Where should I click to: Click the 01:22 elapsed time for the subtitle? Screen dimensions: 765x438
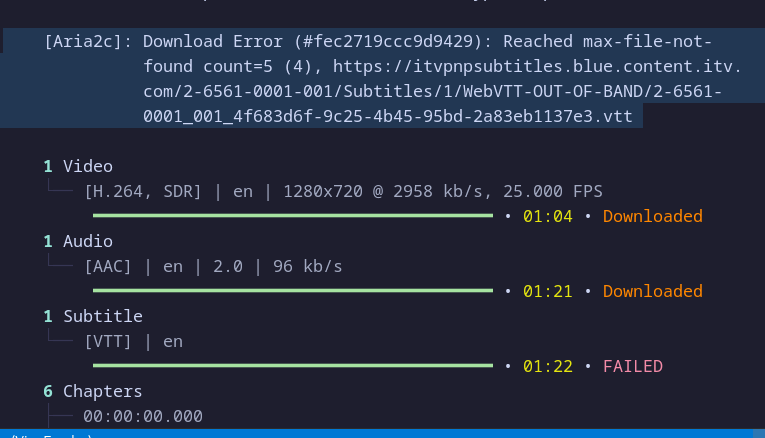(x=547, y=366)
